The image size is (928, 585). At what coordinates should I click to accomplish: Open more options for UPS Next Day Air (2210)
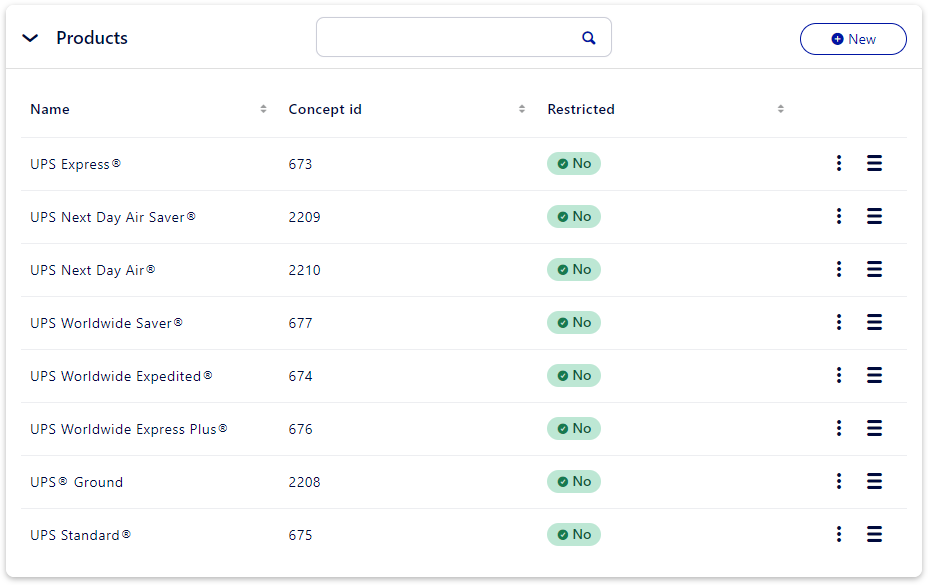coord(839,269)
